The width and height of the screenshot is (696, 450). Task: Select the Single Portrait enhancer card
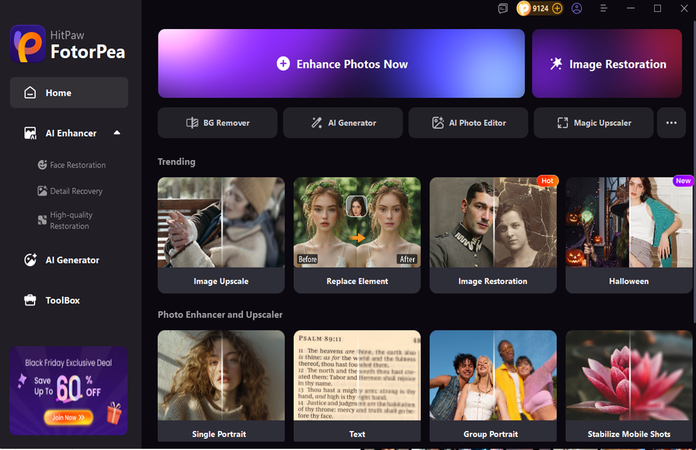click(x=221, y=386)
